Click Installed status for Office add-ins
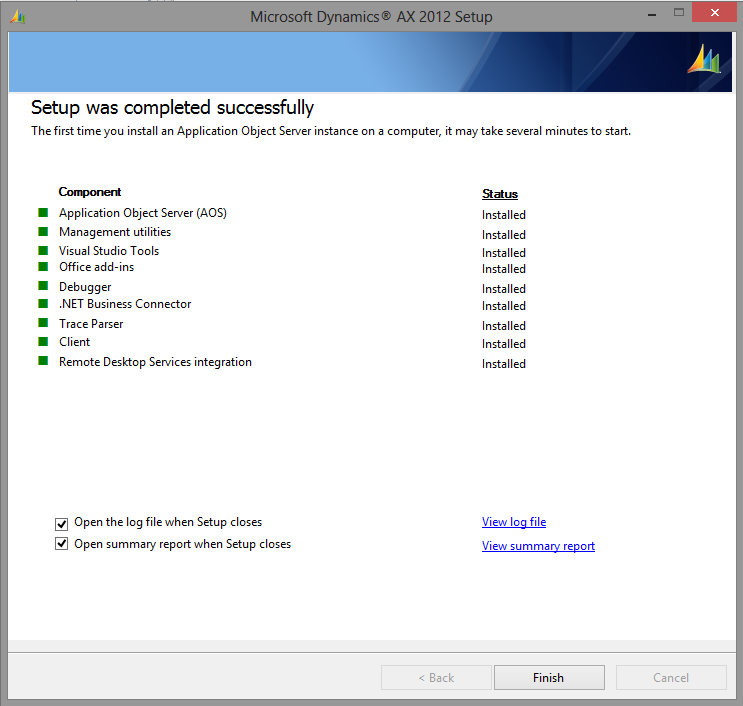 click(504, 269)
